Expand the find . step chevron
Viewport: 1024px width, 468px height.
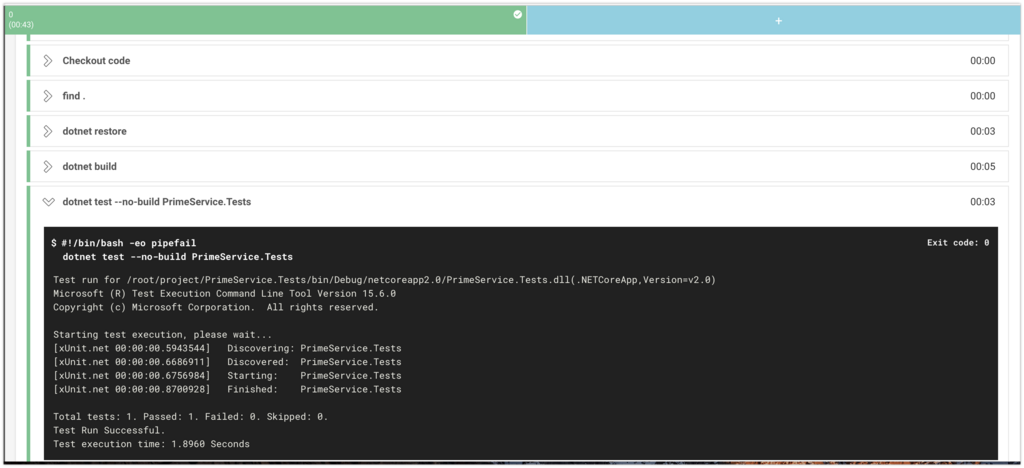(48, 96)
